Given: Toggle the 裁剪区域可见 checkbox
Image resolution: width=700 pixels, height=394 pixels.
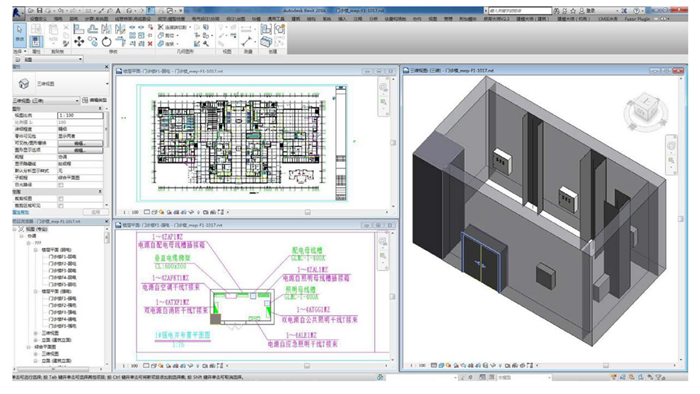Looking at the screenshot, I should 61,206.
